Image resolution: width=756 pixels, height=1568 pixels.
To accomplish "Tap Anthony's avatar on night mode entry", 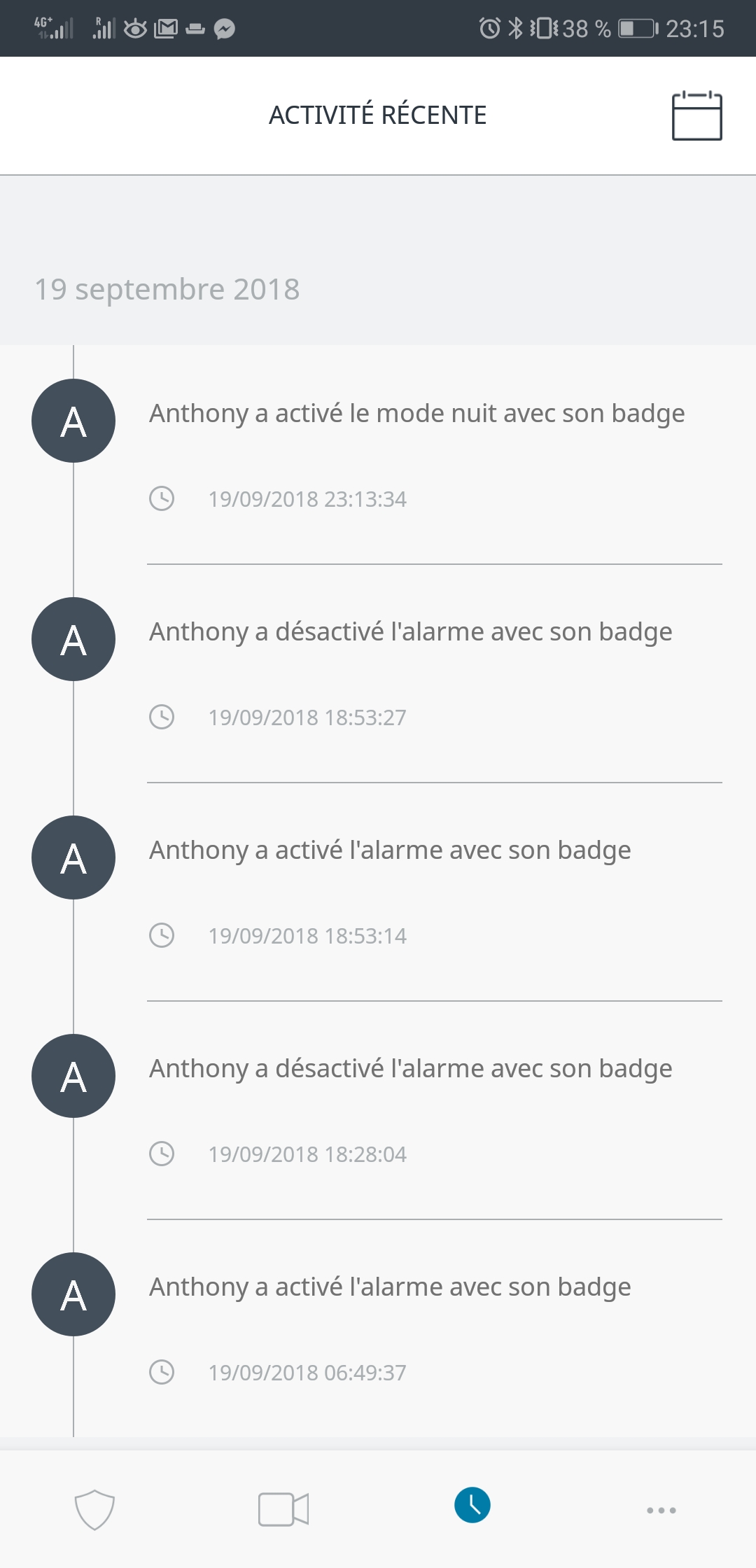I will (73, 421).
